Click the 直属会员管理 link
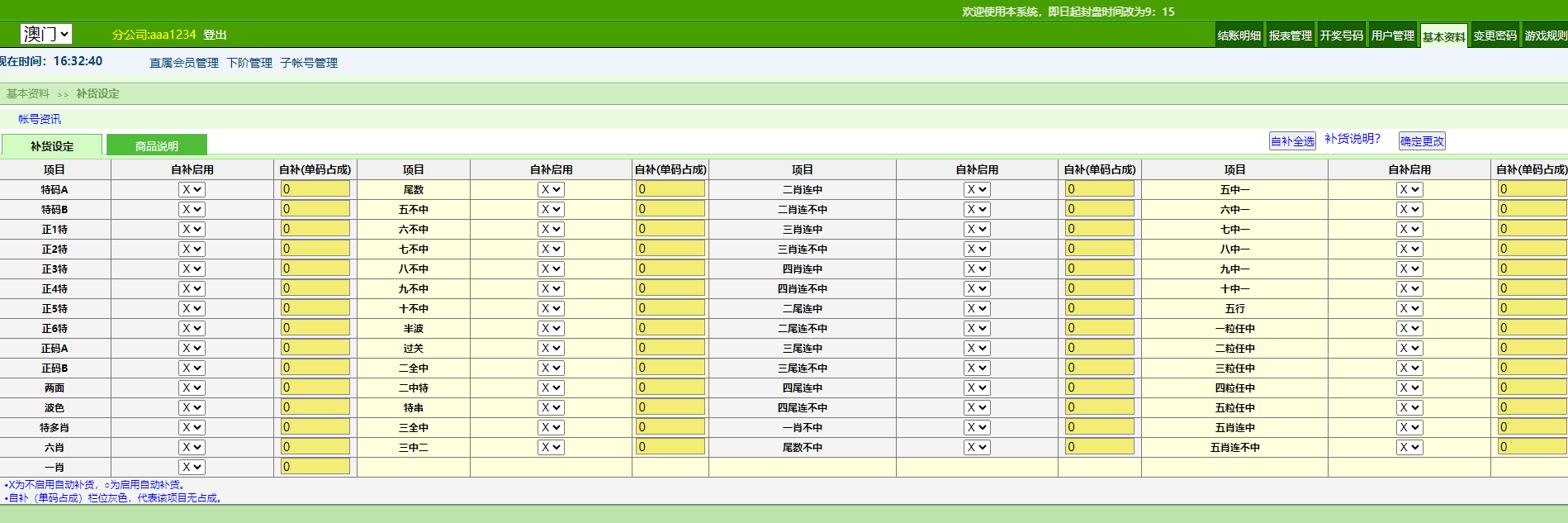This screenshot has height=523, width=1568. click(183, 63)
